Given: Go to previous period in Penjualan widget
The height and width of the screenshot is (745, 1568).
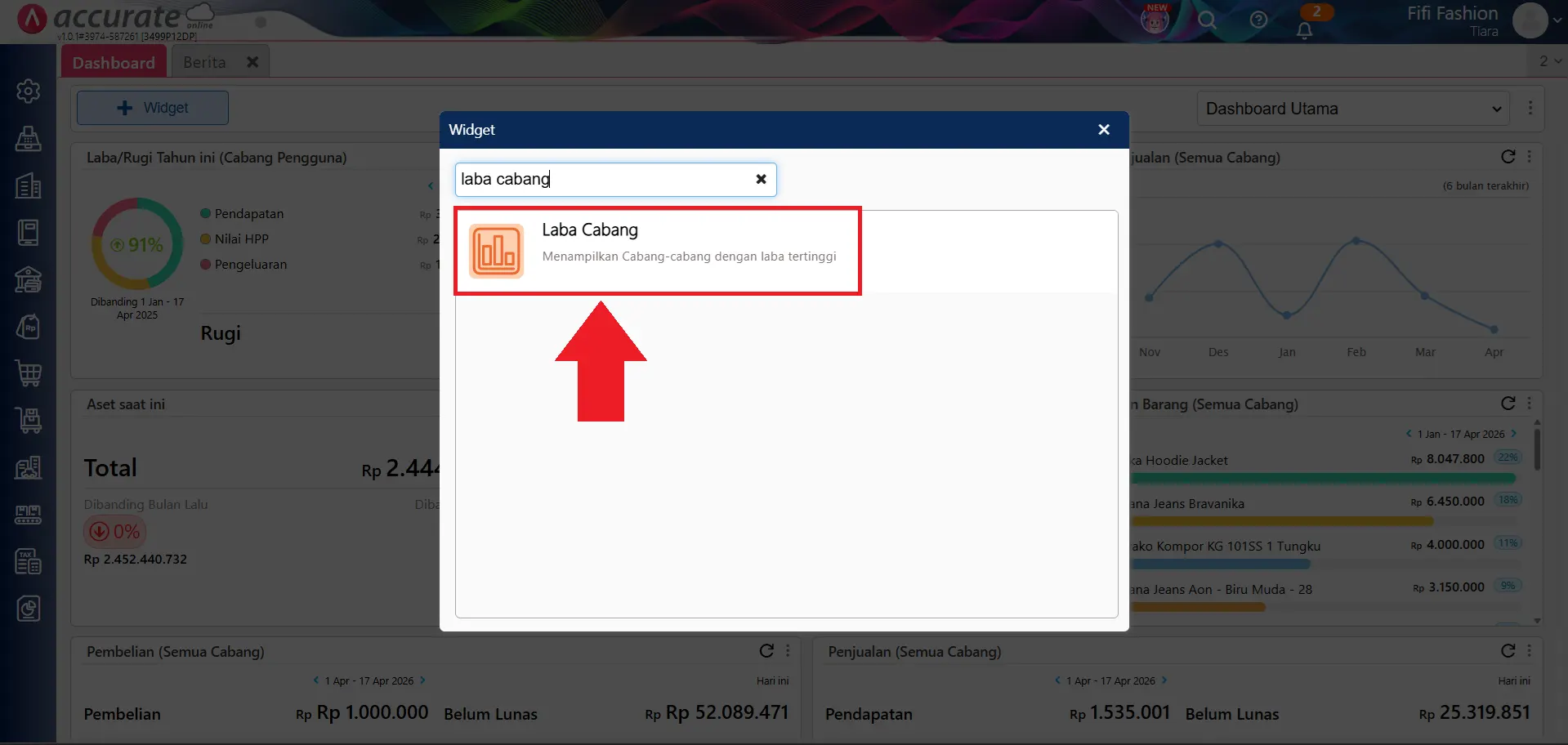Looking at the screenshot, I should (x=1057, y=680).
